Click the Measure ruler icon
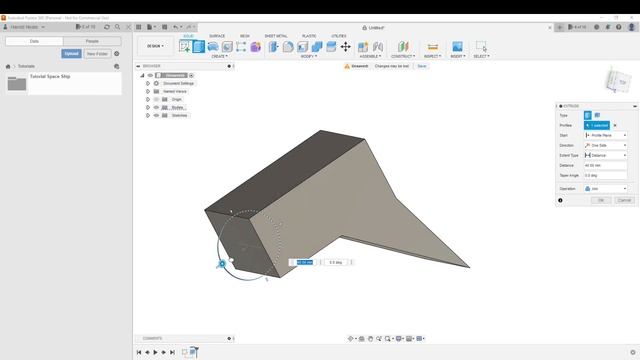This screenshot has width=640, height=360. (433, 47)
